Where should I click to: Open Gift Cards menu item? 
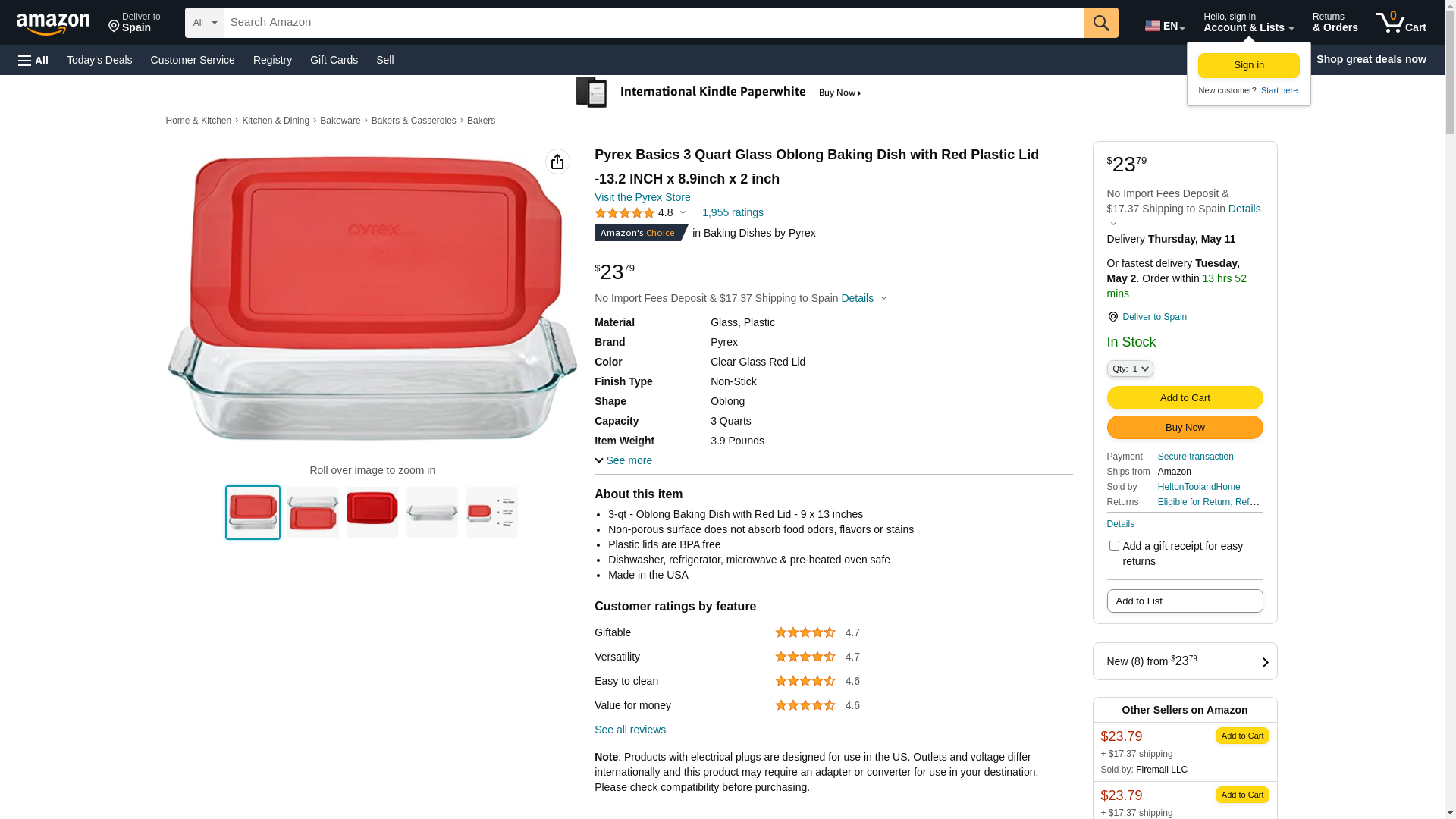pyautogui.click(x=334, y=60)
